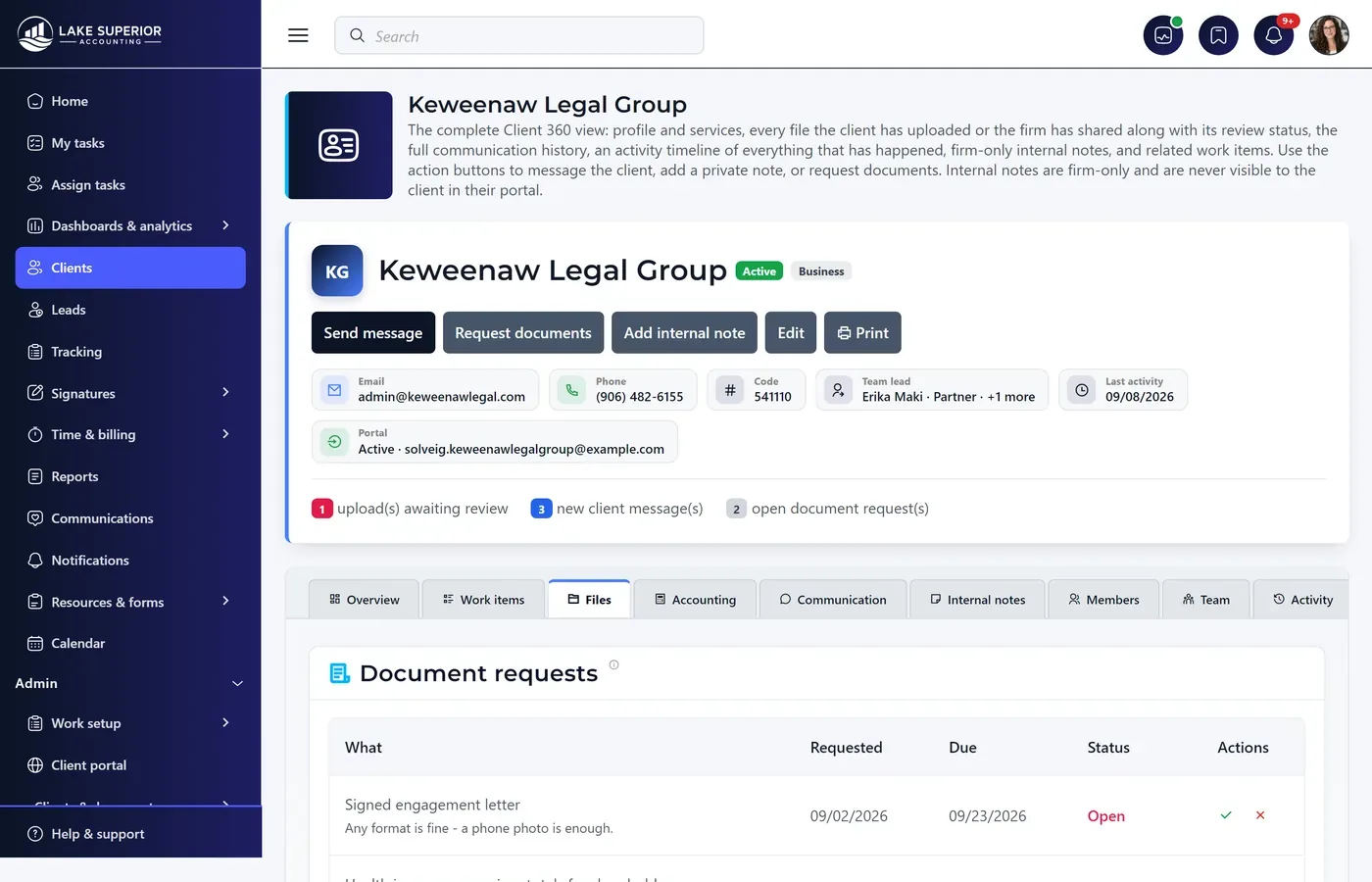Expand Resources & forms submenu

(225, 602)
